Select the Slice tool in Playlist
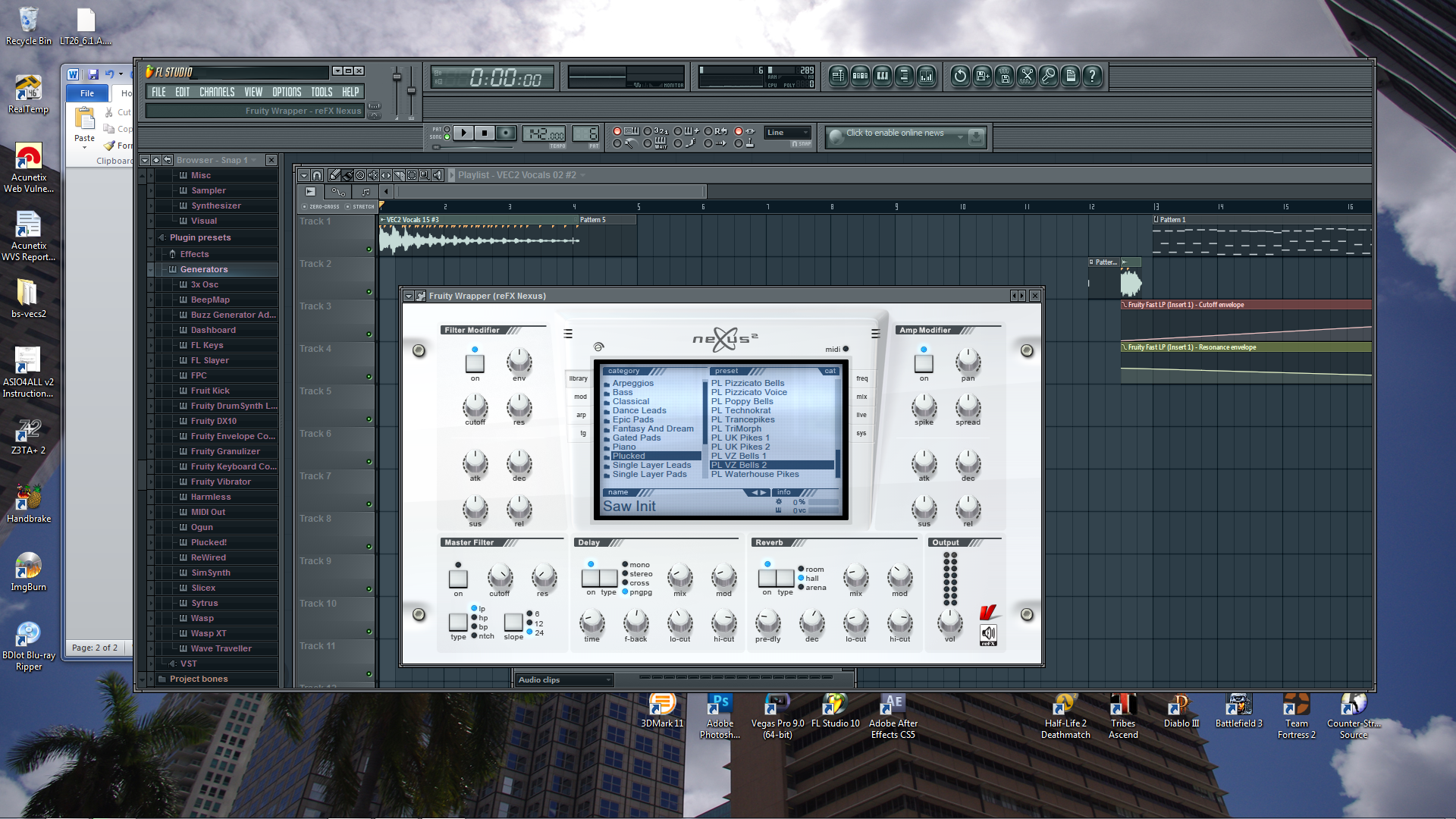The image size is (1456, 819). [399, 175]
